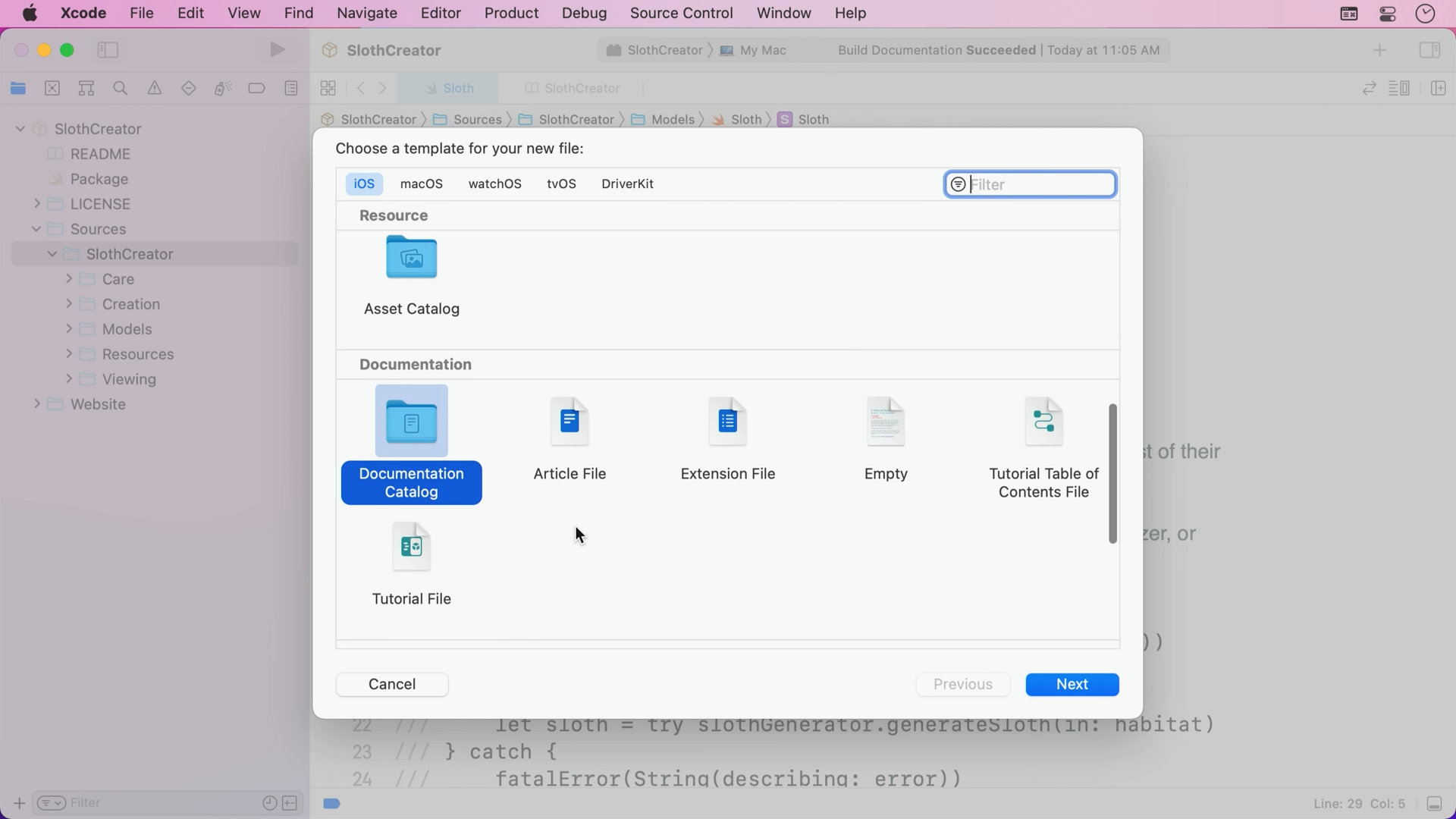Click the add file plus icon at bottom left

point(19,803)
